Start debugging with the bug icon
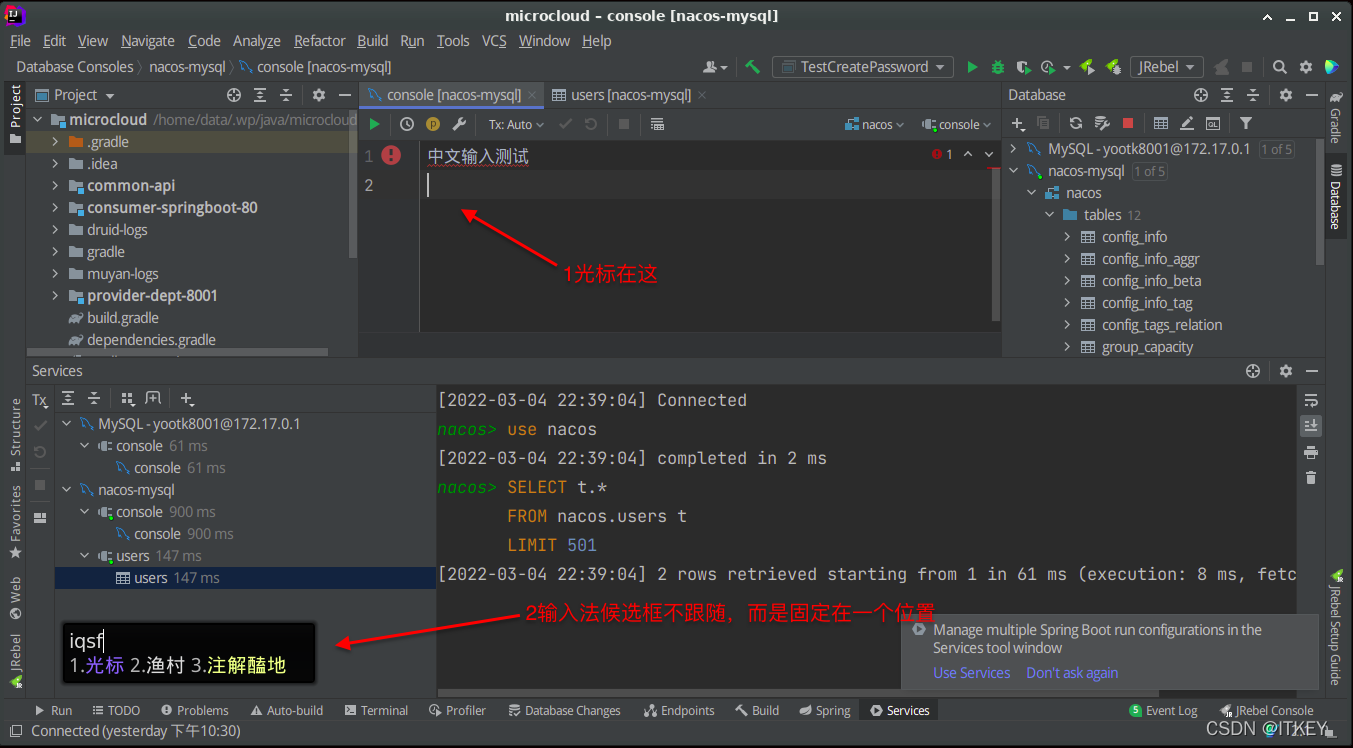The image size is (1353, 748). coord(998,67)
